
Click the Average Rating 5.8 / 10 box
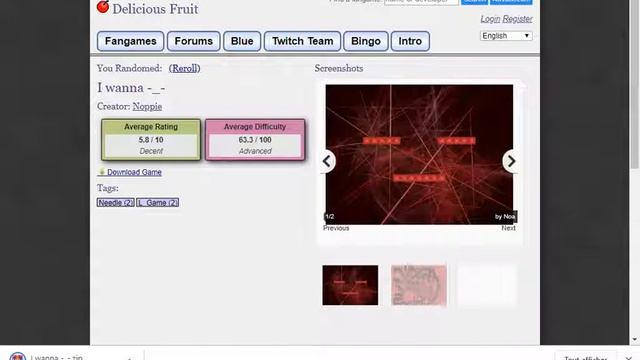pyautogui.click(x=151, y=140)
